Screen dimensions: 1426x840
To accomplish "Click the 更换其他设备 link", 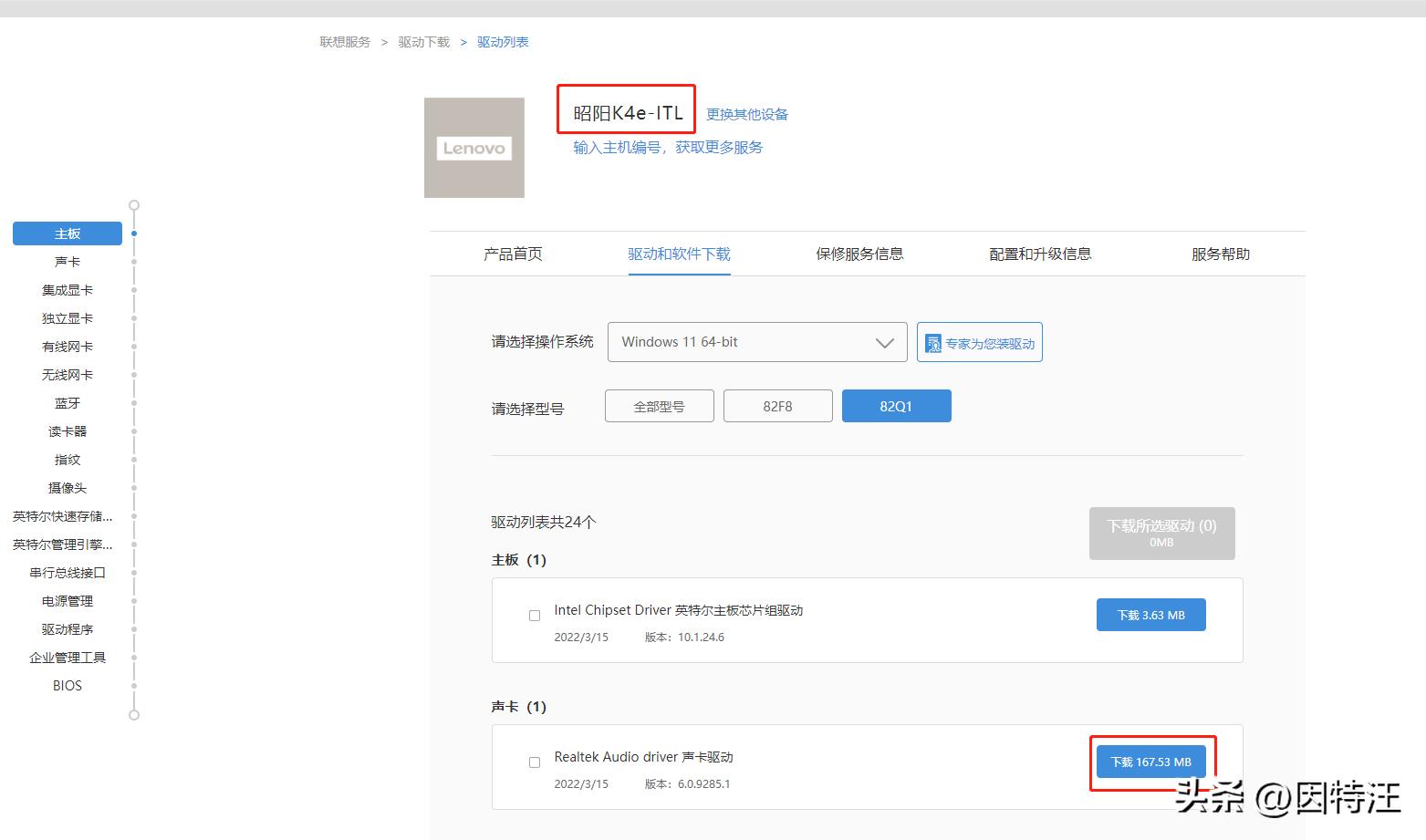I will 745,113.
